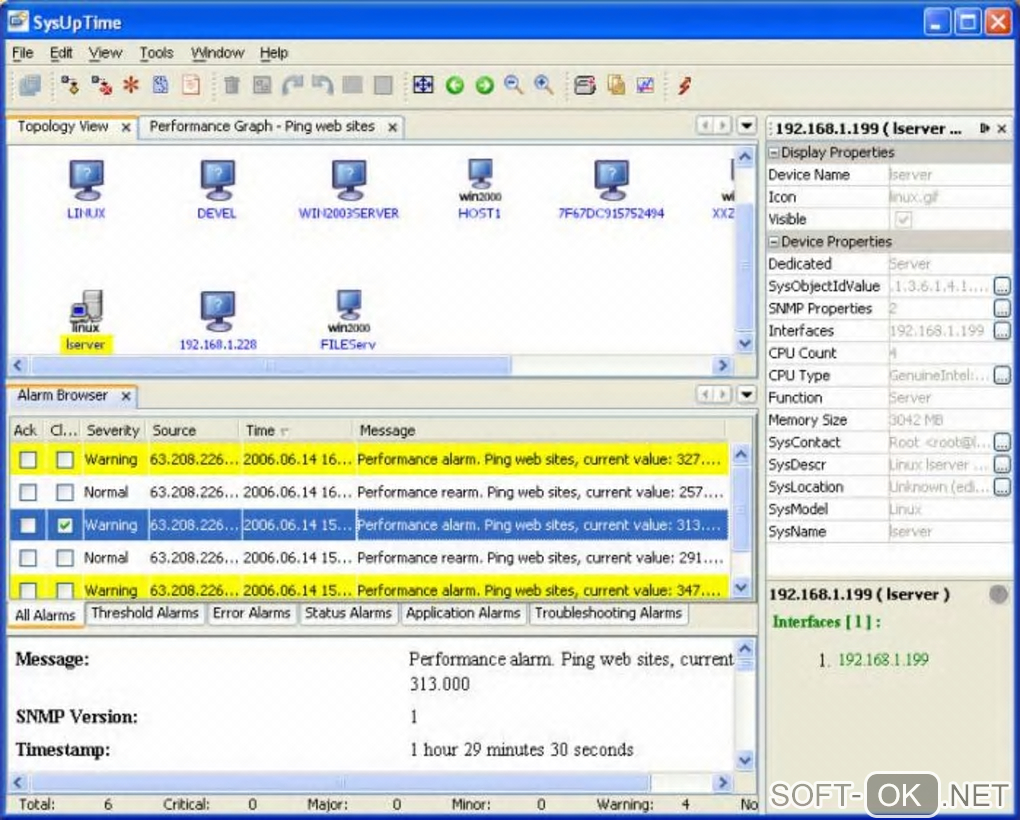Click the green back arrow toolbar icon
The width and height of the screenshot is (1020, 820).
click(455, 86)
